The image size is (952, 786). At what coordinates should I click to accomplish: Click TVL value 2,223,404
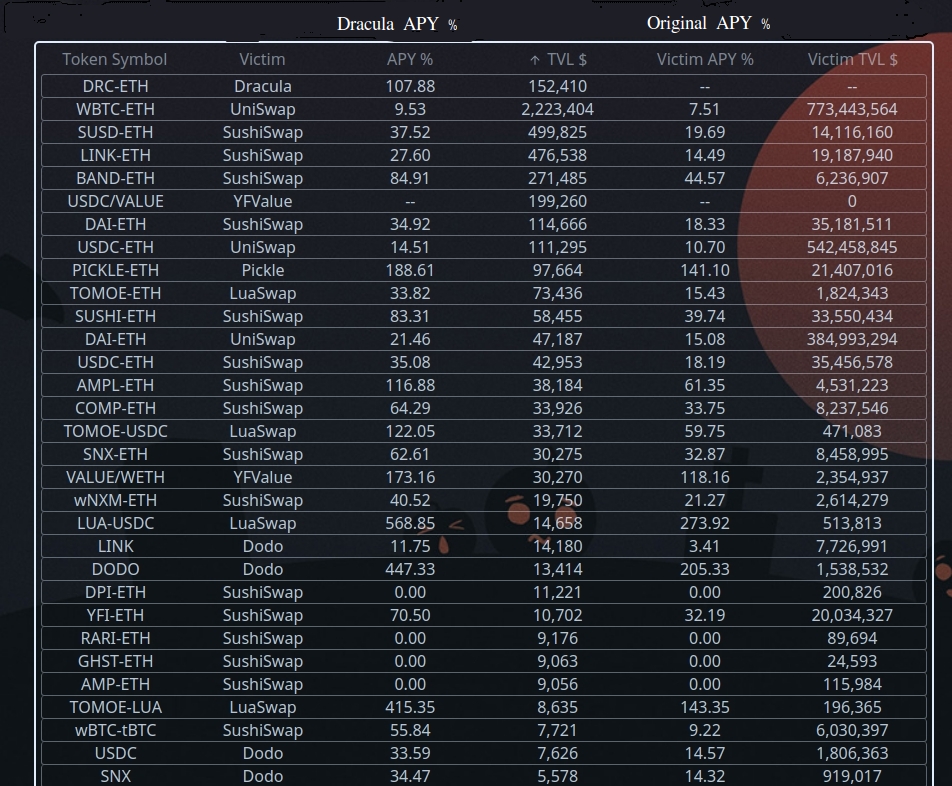(x=557, y=109)
